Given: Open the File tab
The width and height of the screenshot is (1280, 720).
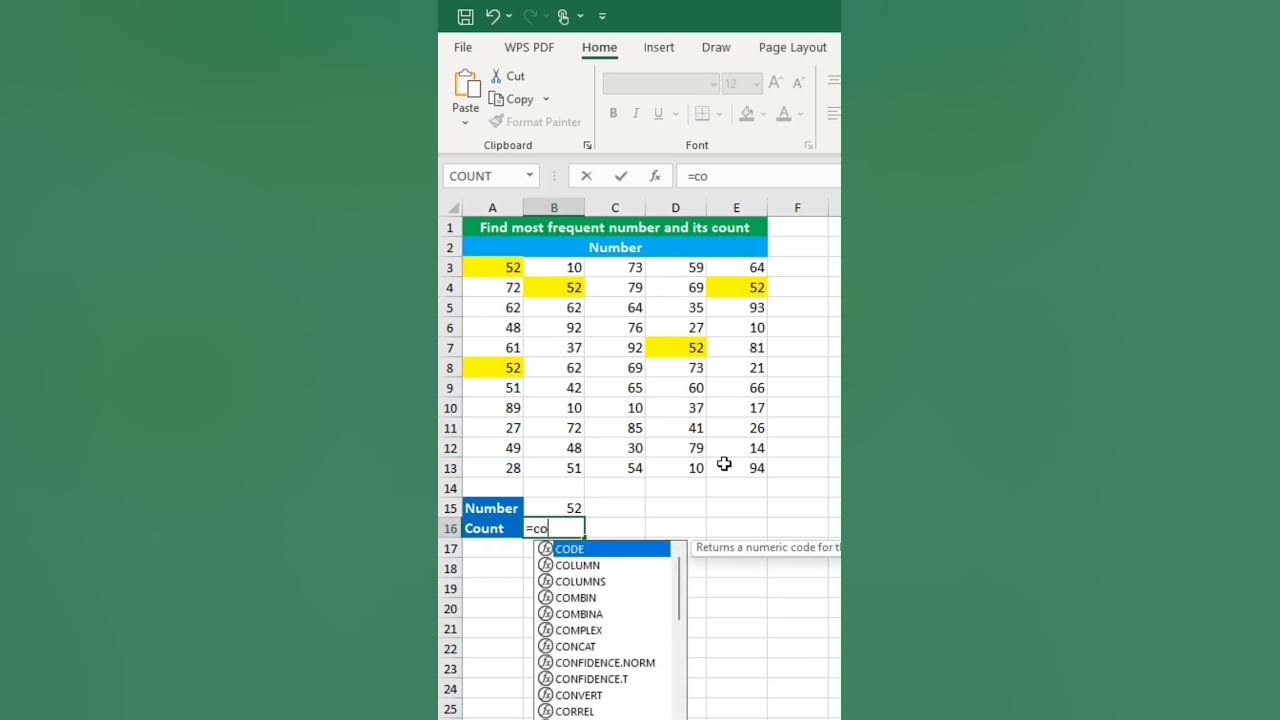Looking at the screenshot, I should pyautogui.click(x=463, y=47).
